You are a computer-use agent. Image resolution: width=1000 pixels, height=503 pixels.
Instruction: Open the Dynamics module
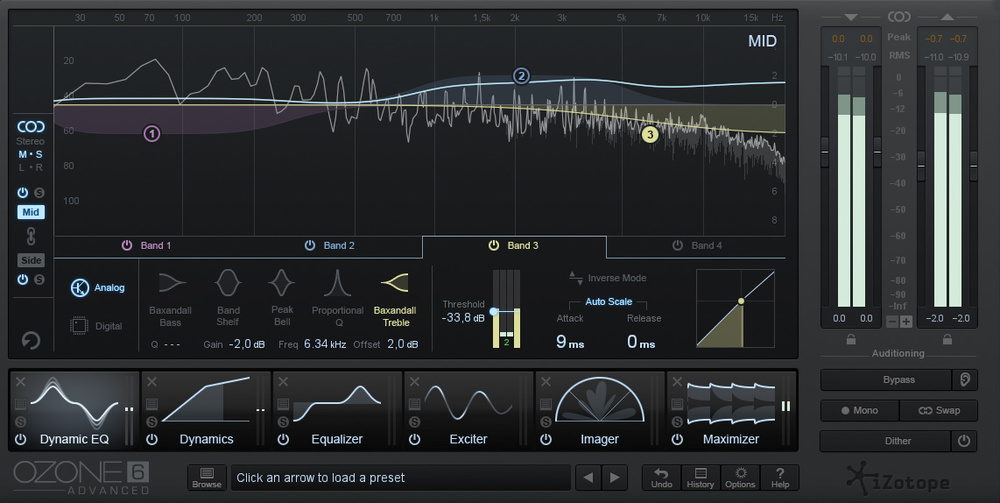click(206, 410)
